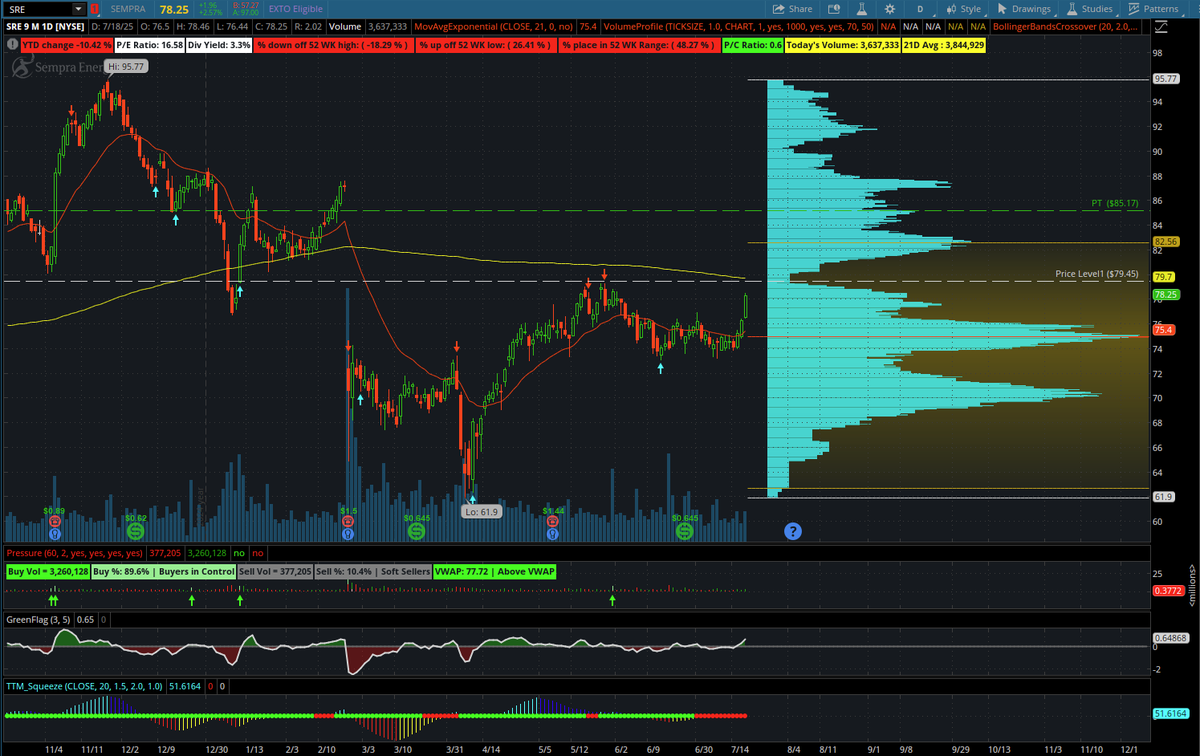Click the $0.89 earnings phone icon
This screenshot has height=756, width=1200.
pyautogui.click(x=54, y=521)
